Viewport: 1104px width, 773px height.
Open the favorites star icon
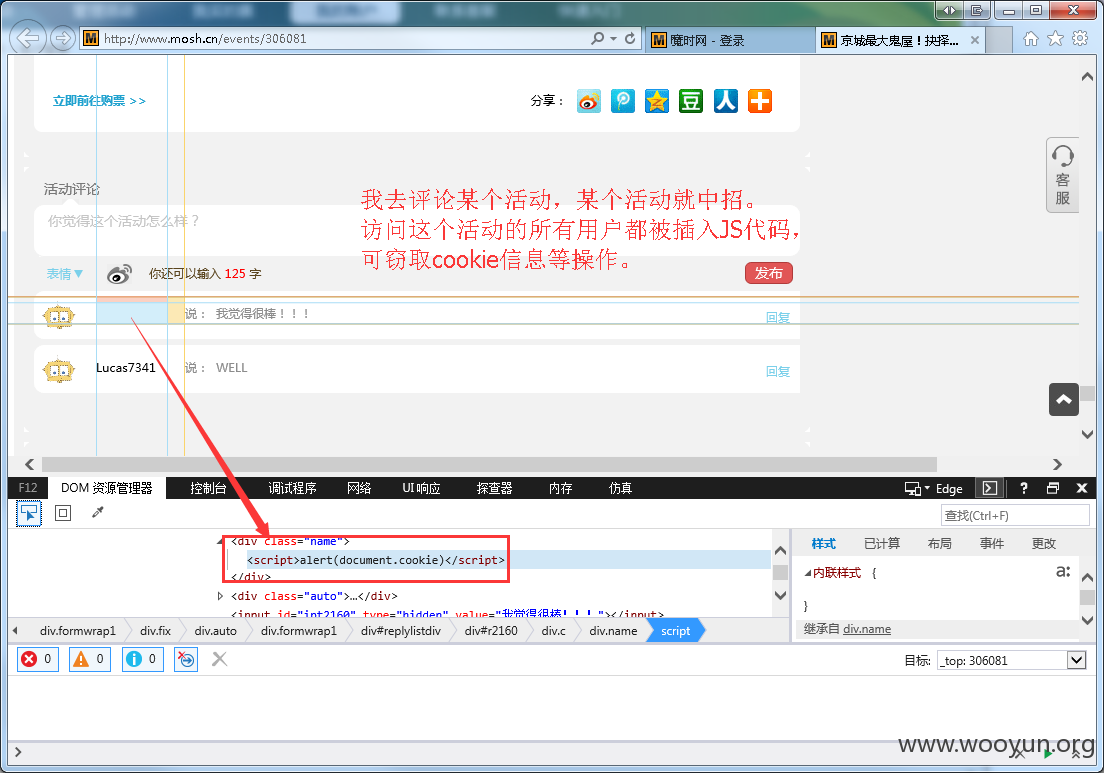tap(1055, 39)
